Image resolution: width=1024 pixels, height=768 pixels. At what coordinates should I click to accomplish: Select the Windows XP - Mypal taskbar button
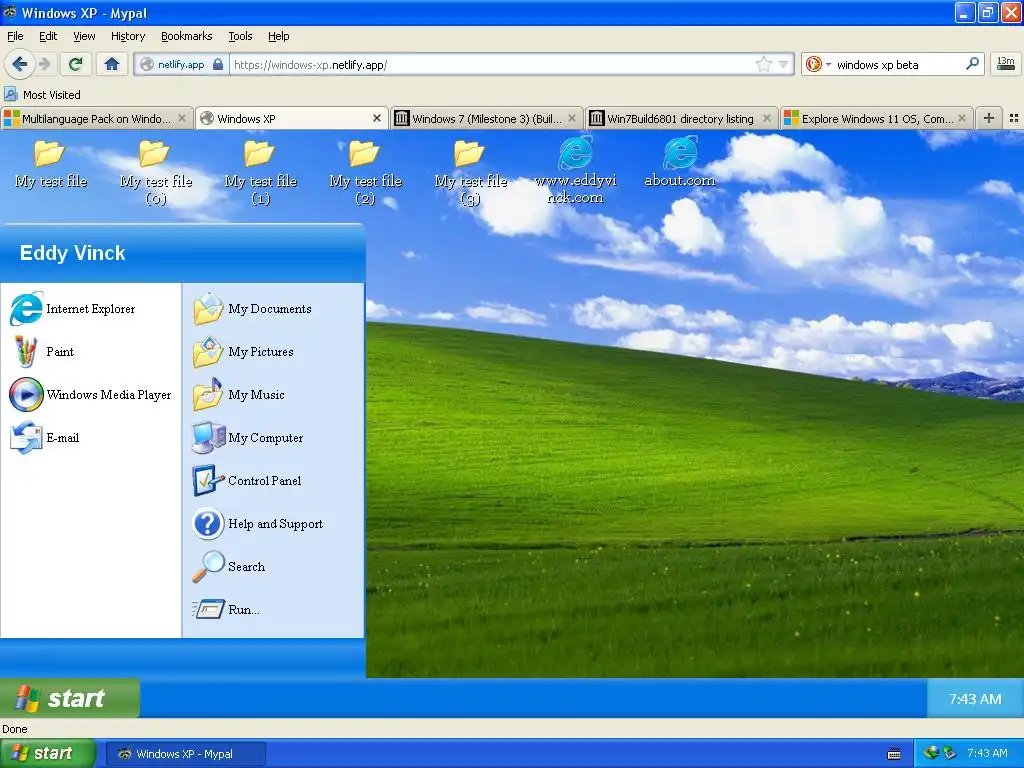(185, 754)
